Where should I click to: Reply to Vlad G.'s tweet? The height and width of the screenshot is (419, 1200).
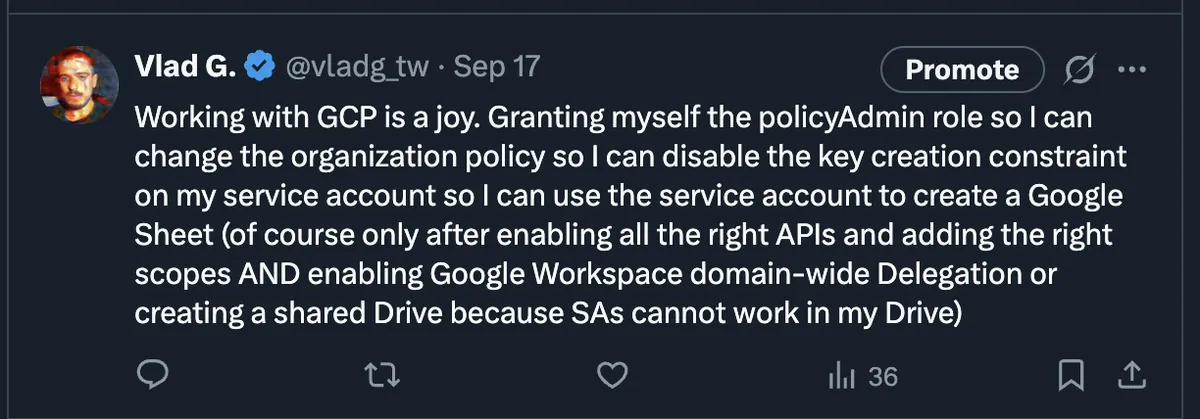coord(152,376)
